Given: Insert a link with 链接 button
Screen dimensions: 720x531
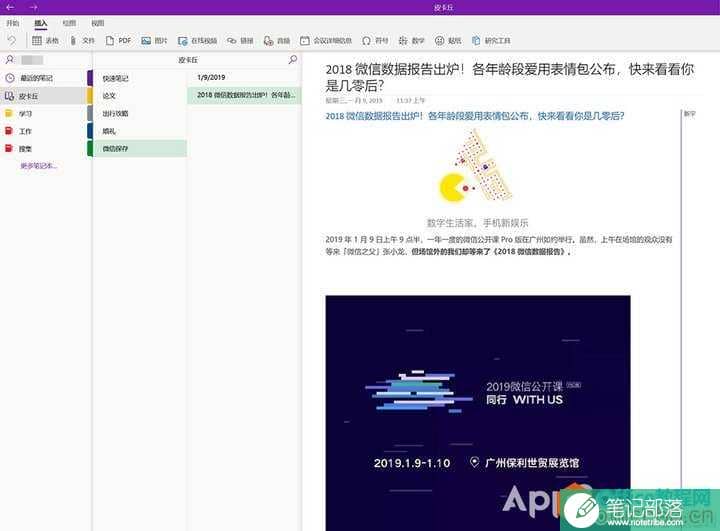Looking at the screenshot, I should click(240, 41).
